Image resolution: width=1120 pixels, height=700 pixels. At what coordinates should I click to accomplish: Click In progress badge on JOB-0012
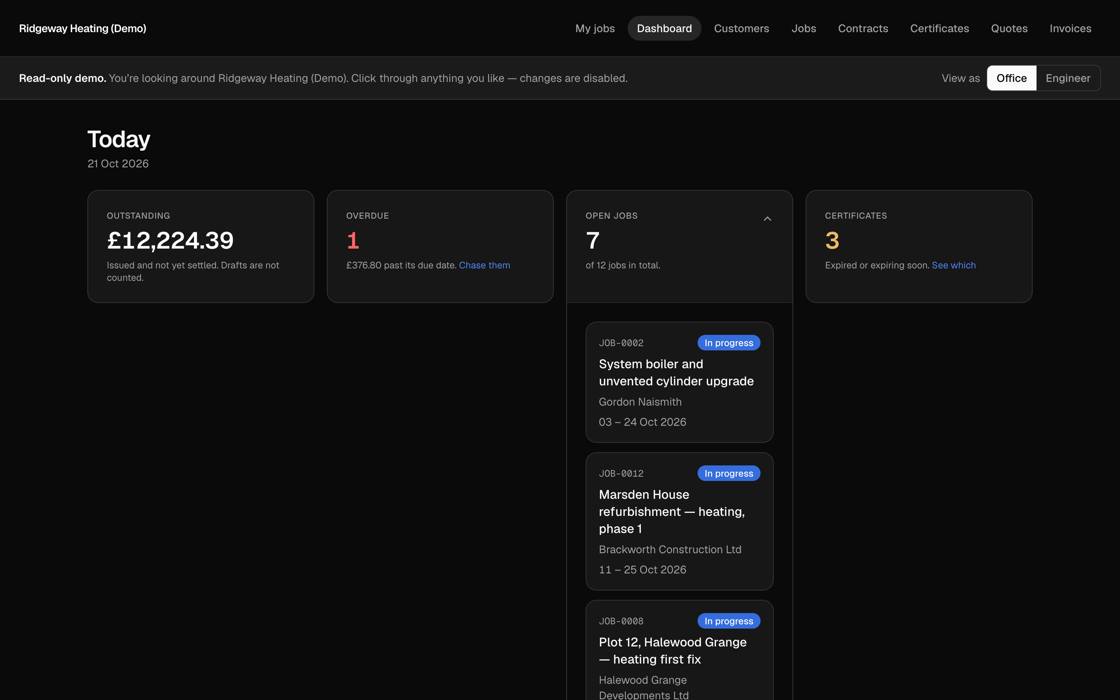pos(729,474)
